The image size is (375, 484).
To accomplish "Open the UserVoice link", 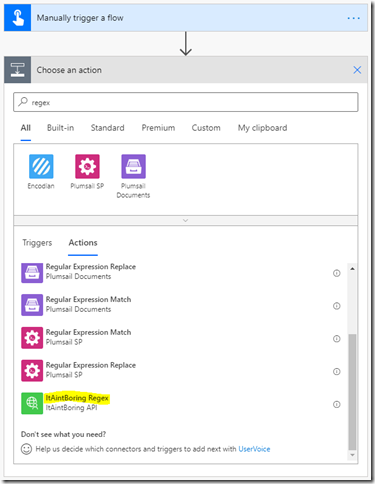I will tap(254, 449).
